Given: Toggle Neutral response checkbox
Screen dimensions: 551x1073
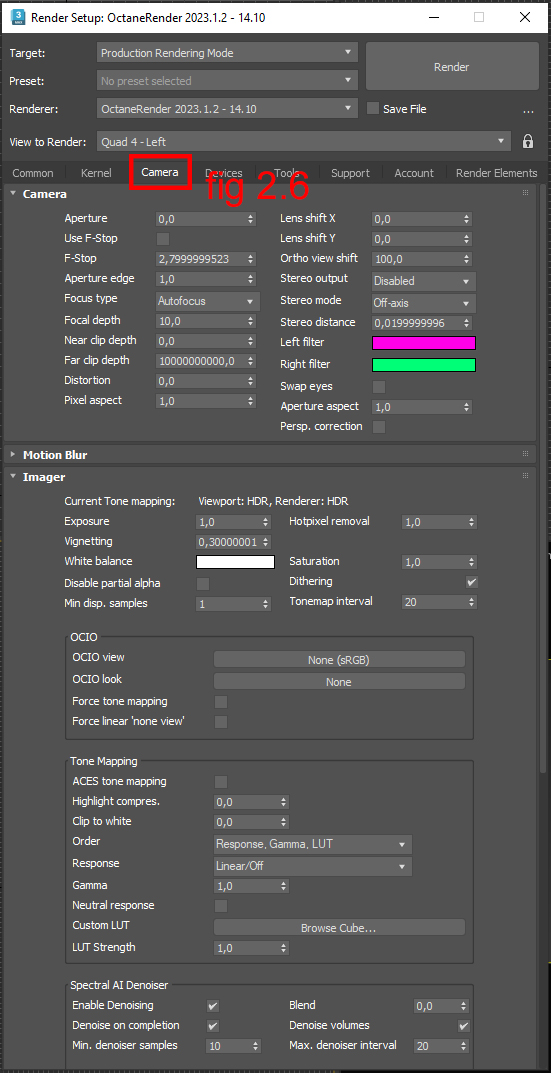Looking at the screenshot, I should [x=221, y=906].
